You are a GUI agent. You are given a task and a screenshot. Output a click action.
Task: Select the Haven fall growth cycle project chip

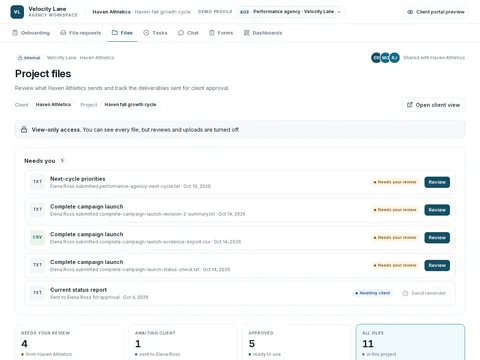pyautogui.click(x=130, y=105)
